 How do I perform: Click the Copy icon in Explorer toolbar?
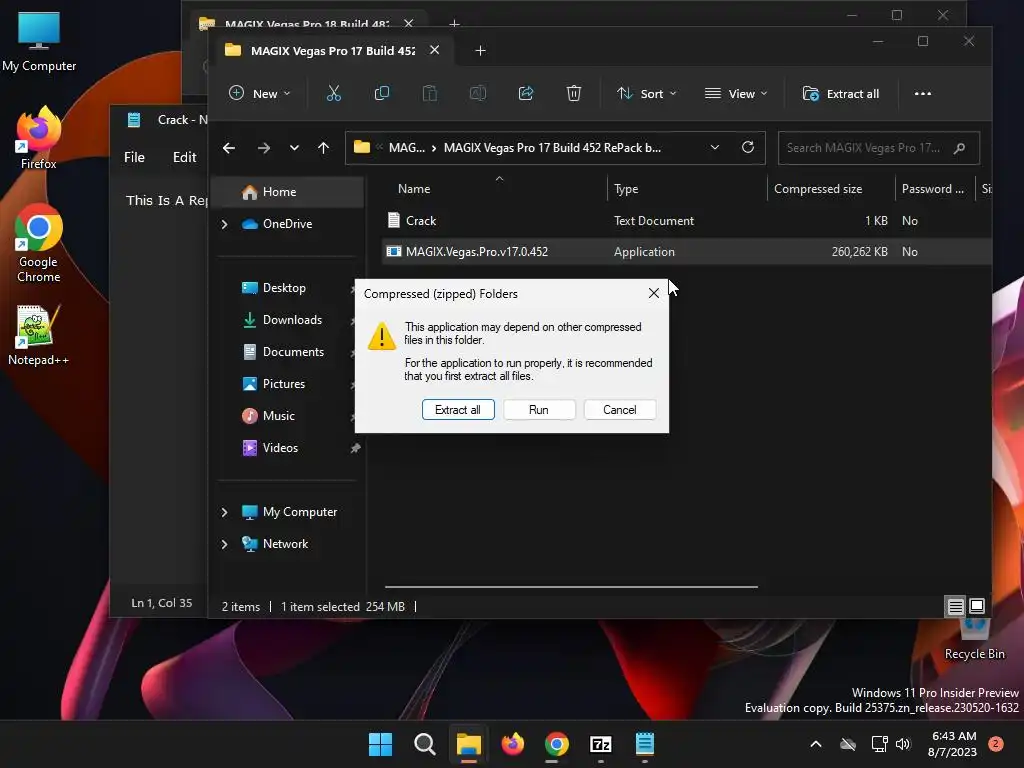point(381,93)
